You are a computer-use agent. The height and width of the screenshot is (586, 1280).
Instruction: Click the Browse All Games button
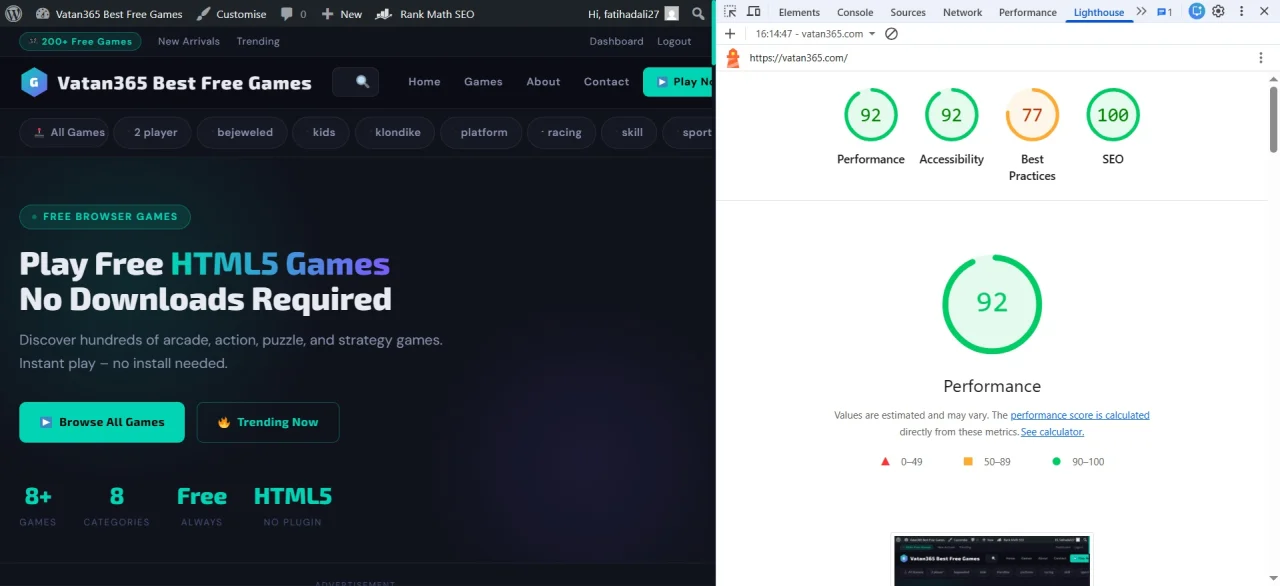tap(102, 422)
